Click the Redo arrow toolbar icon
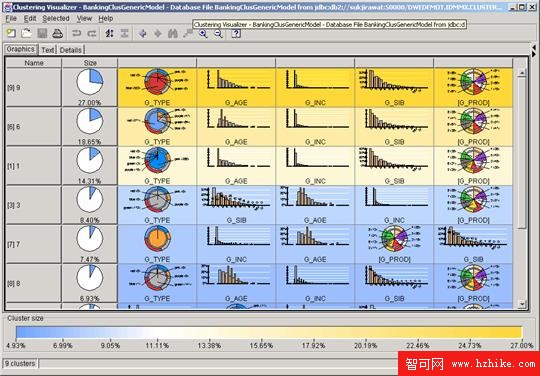The image size is (540, 376). click(92, 33)
